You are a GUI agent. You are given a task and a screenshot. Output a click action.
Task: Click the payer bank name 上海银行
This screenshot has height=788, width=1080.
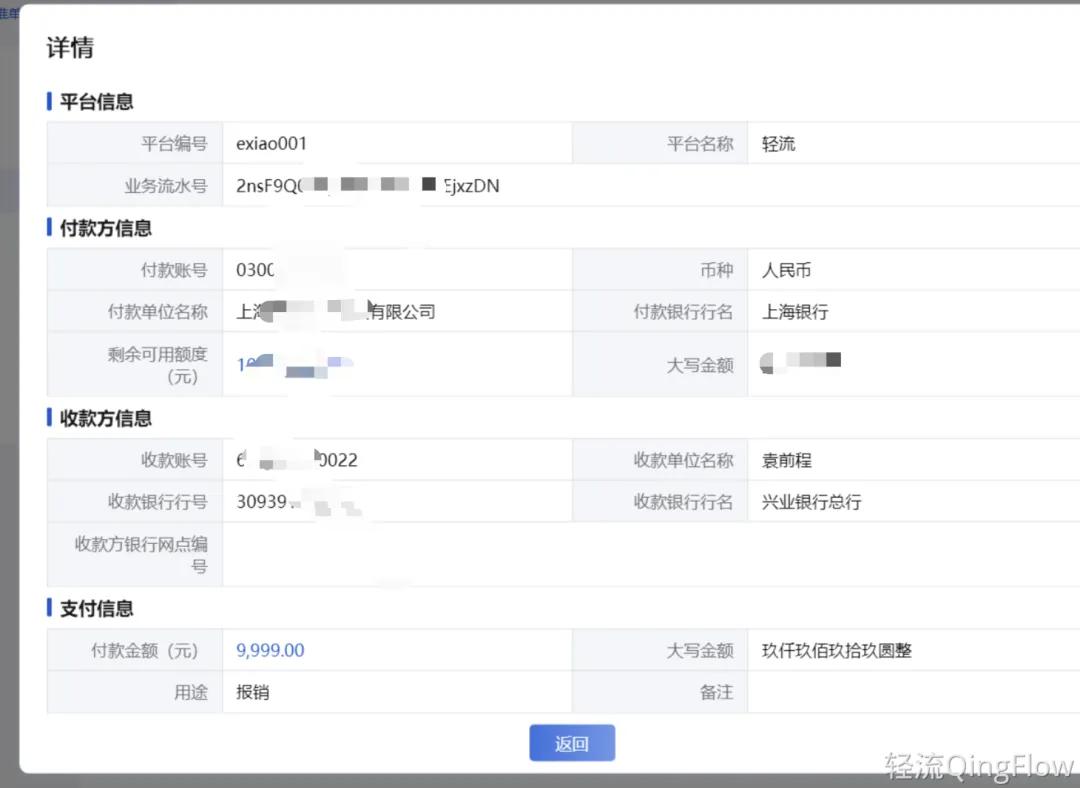coord(795,312)
